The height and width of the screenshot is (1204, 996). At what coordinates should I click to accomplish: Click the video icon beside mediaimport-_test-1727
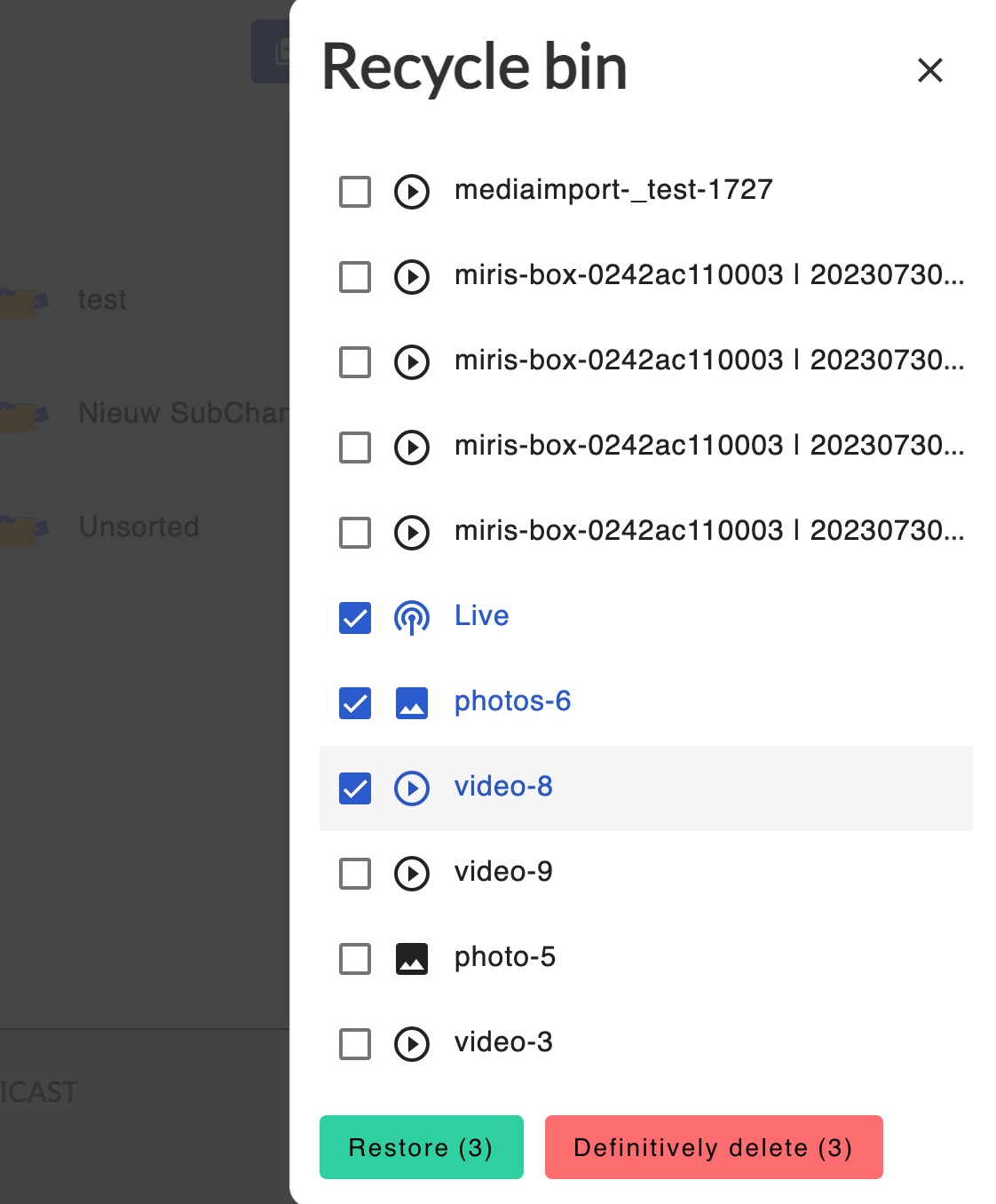click(x=412, y=192)
